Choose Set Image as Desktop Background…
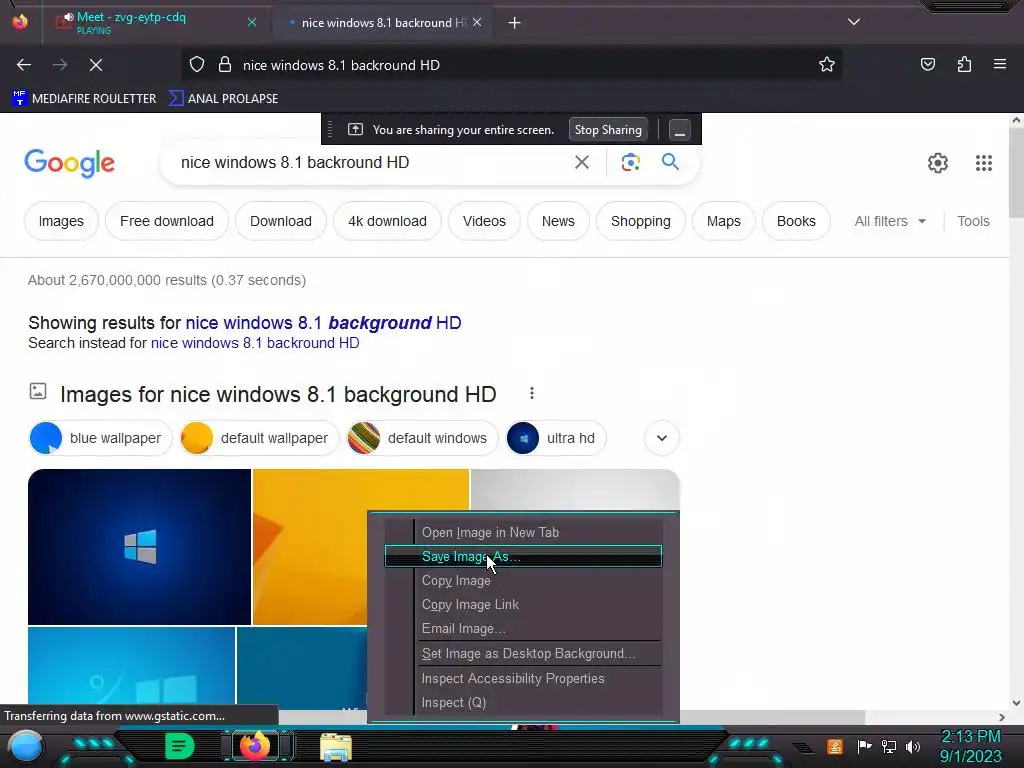Screen dimensions: 1024x768 click(523, 653)
